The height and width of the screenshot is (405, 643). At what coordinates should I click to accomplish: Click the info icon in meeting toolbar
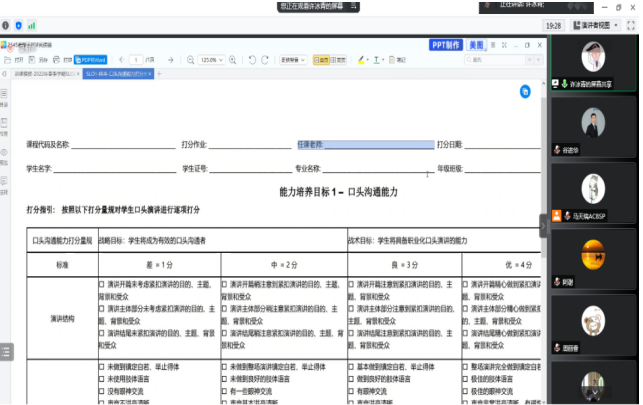5,25
